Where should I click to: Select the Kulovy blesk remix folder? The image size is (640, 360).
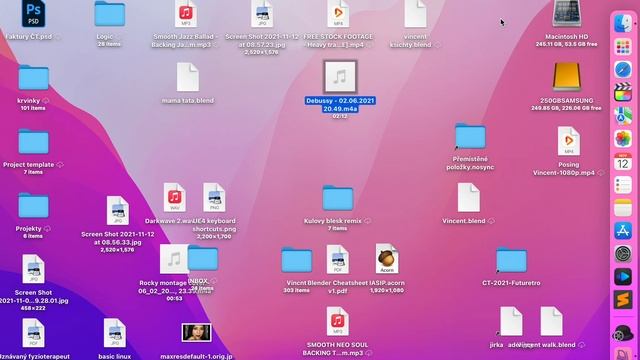tap(338, 198)
